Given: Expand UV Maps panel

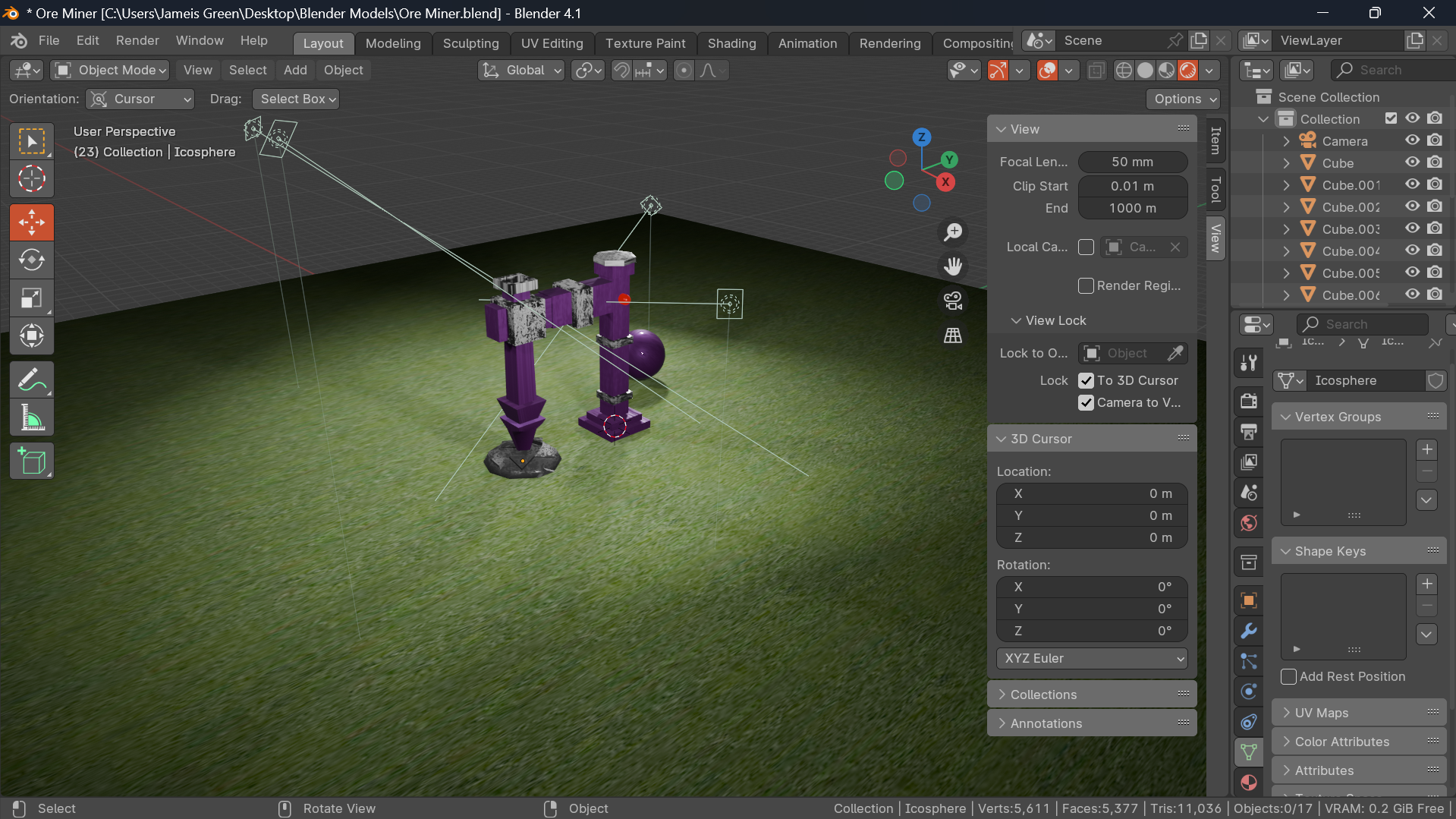Looking at the screenshot, I should tap(1359, 713).
